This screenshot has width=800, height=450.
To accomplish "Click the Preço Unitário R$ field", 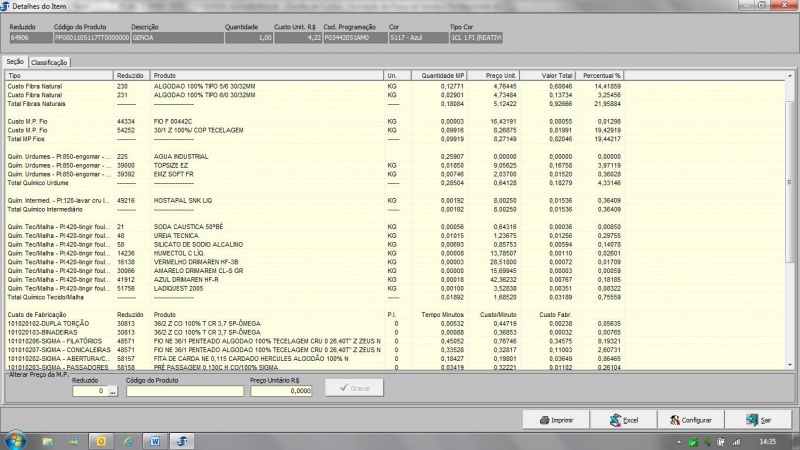I will click(x=286, y=391).
